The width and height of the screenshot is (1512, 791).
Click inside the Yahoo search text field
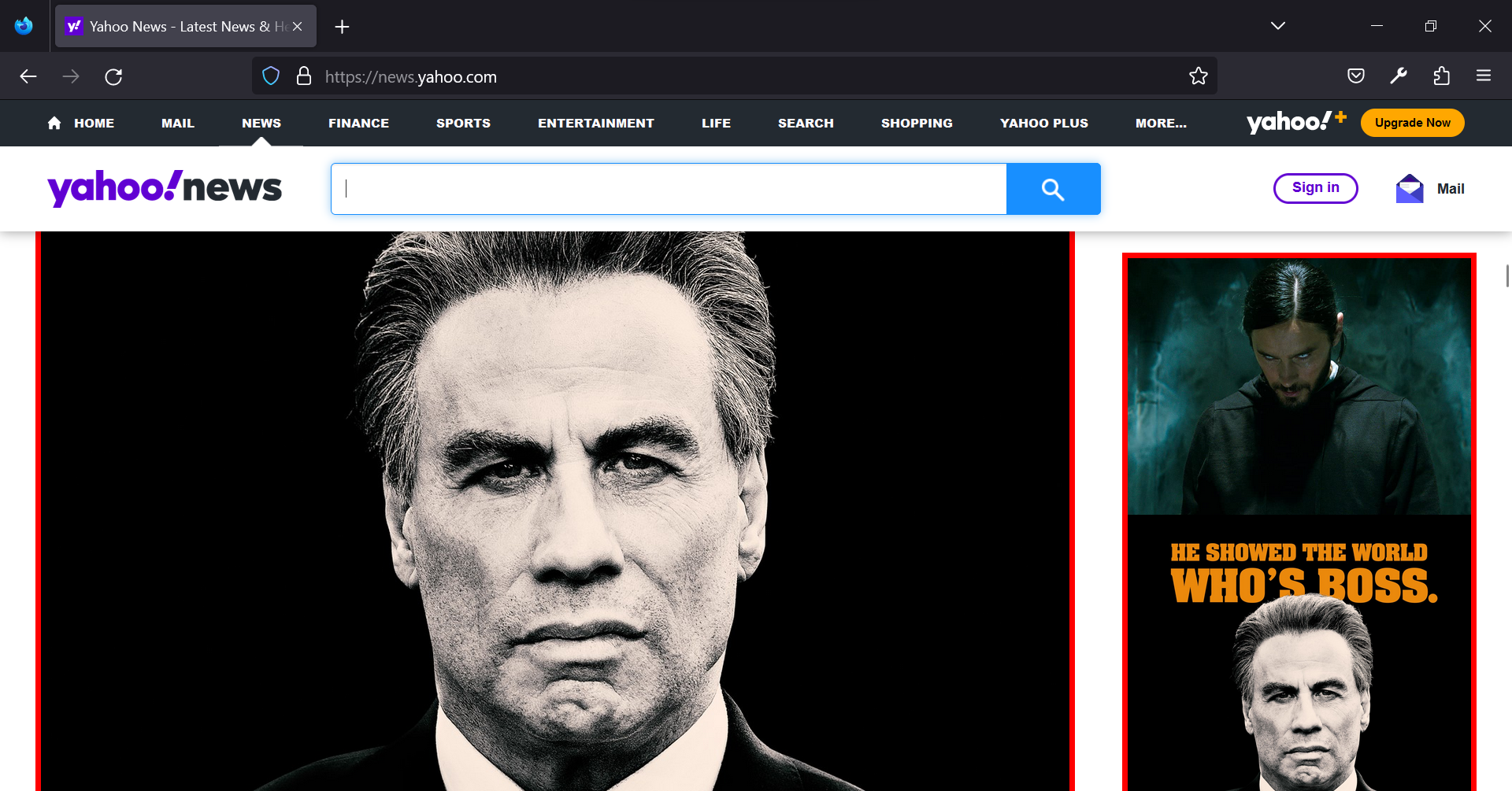point(669,189)
